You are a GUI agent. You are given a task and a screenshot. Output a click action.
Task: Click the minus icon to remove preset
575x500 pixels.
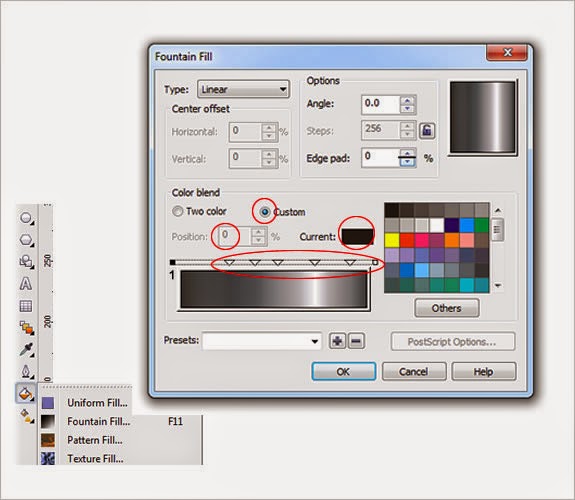356,342
